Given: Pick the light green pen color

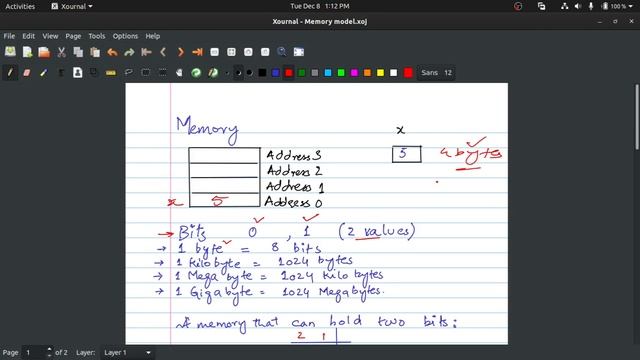Looking at the screenshot, I should (x=341, y=73).
